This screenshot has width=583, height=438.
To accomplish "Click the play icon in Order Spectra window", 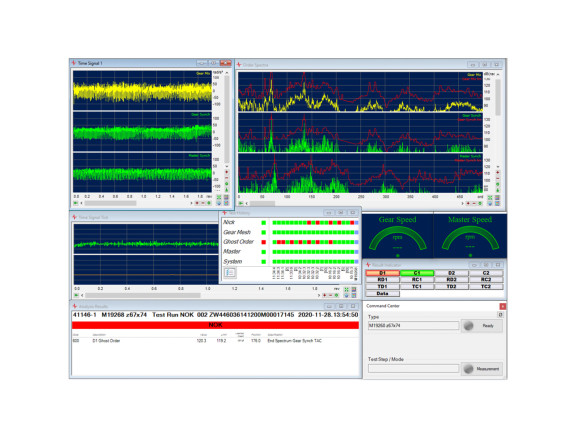I will point(241,203).
